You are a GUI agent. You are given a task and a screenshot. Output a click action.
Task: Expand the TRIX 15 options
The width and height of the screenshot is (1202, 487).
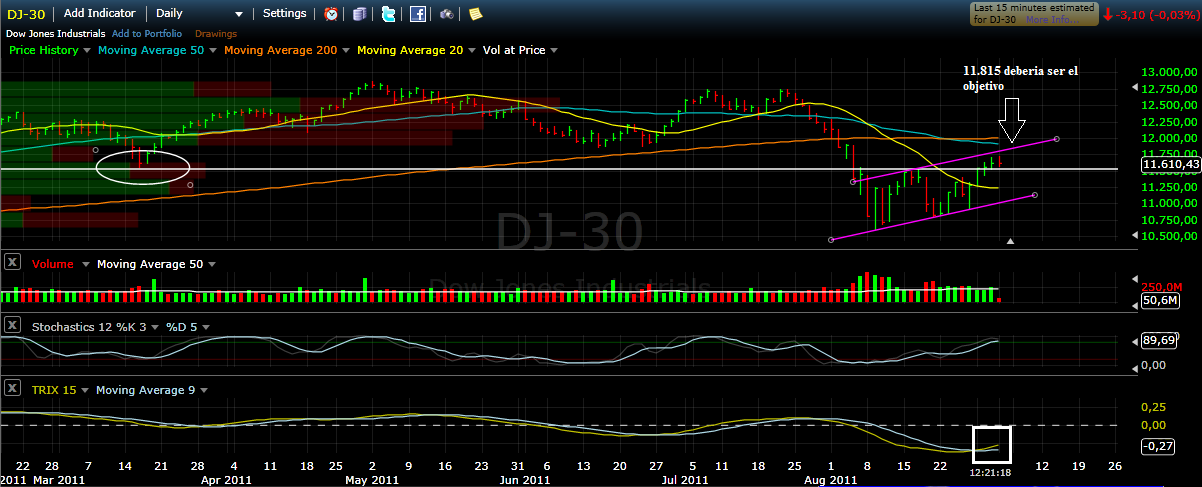click(61, 389)
